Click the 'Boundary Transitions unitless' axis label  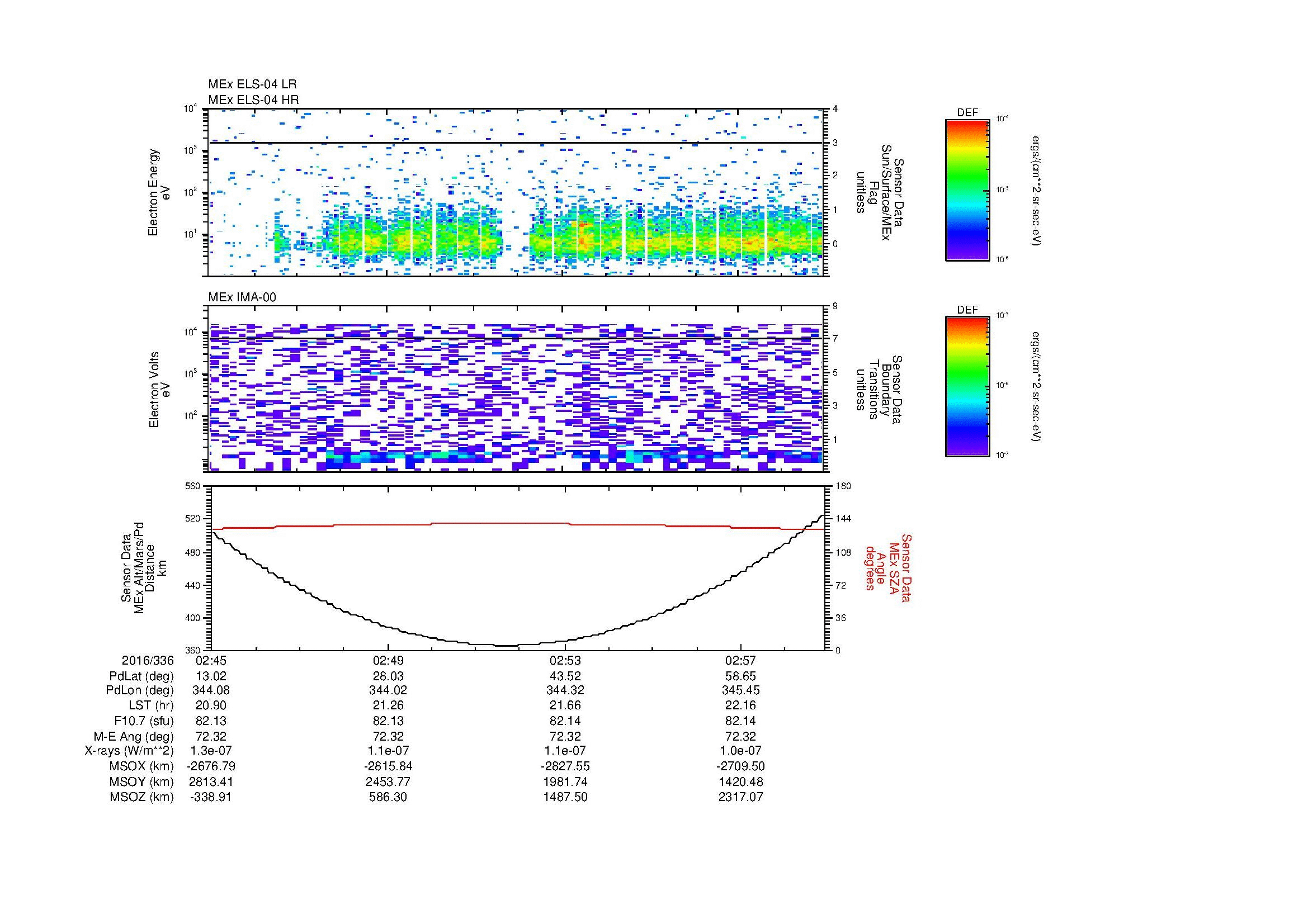pos(880,390)
